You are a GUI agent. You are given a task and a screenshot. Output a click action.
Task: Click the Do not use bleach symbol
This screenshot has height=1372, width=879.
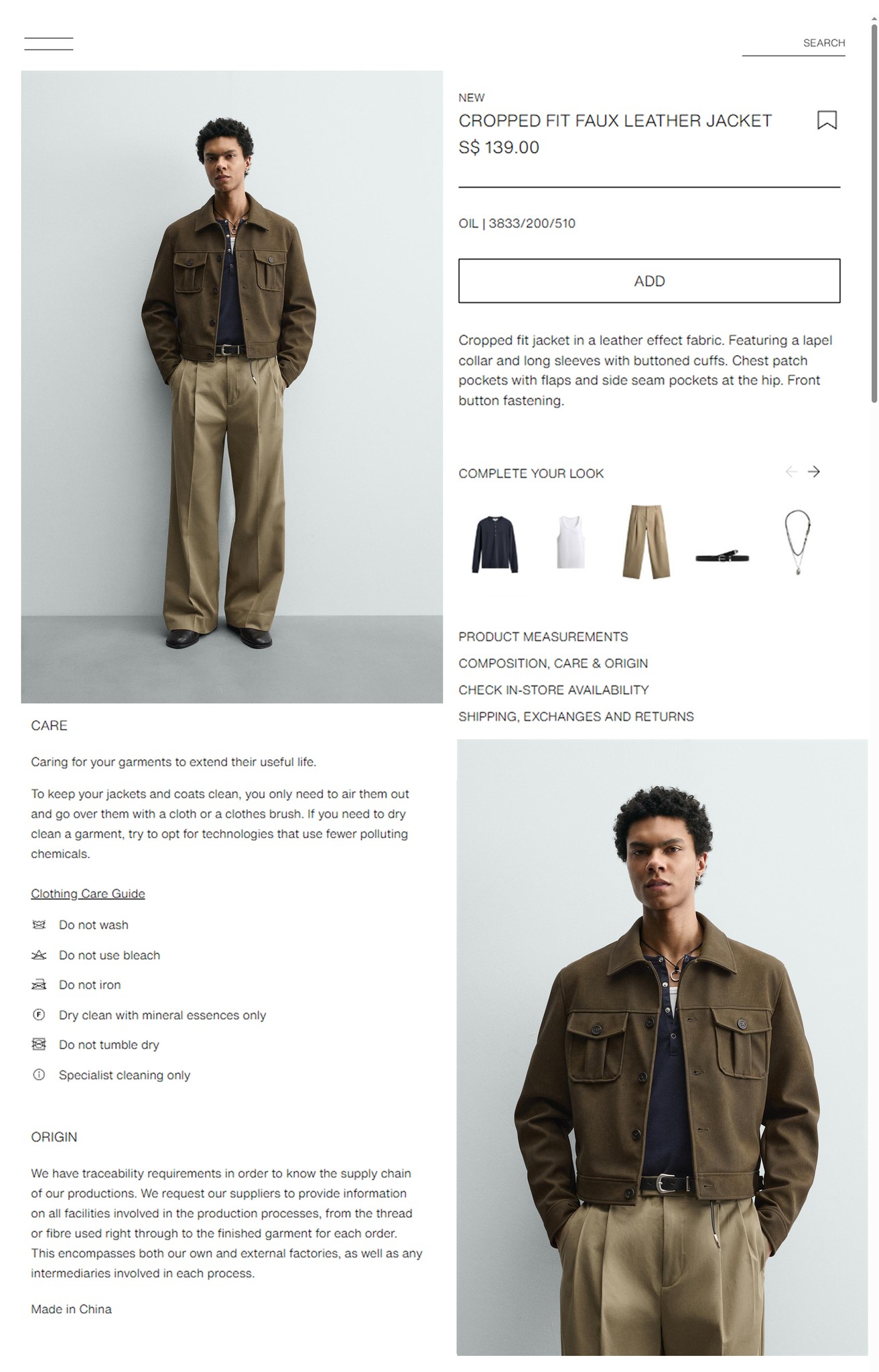tap(39, 955)
